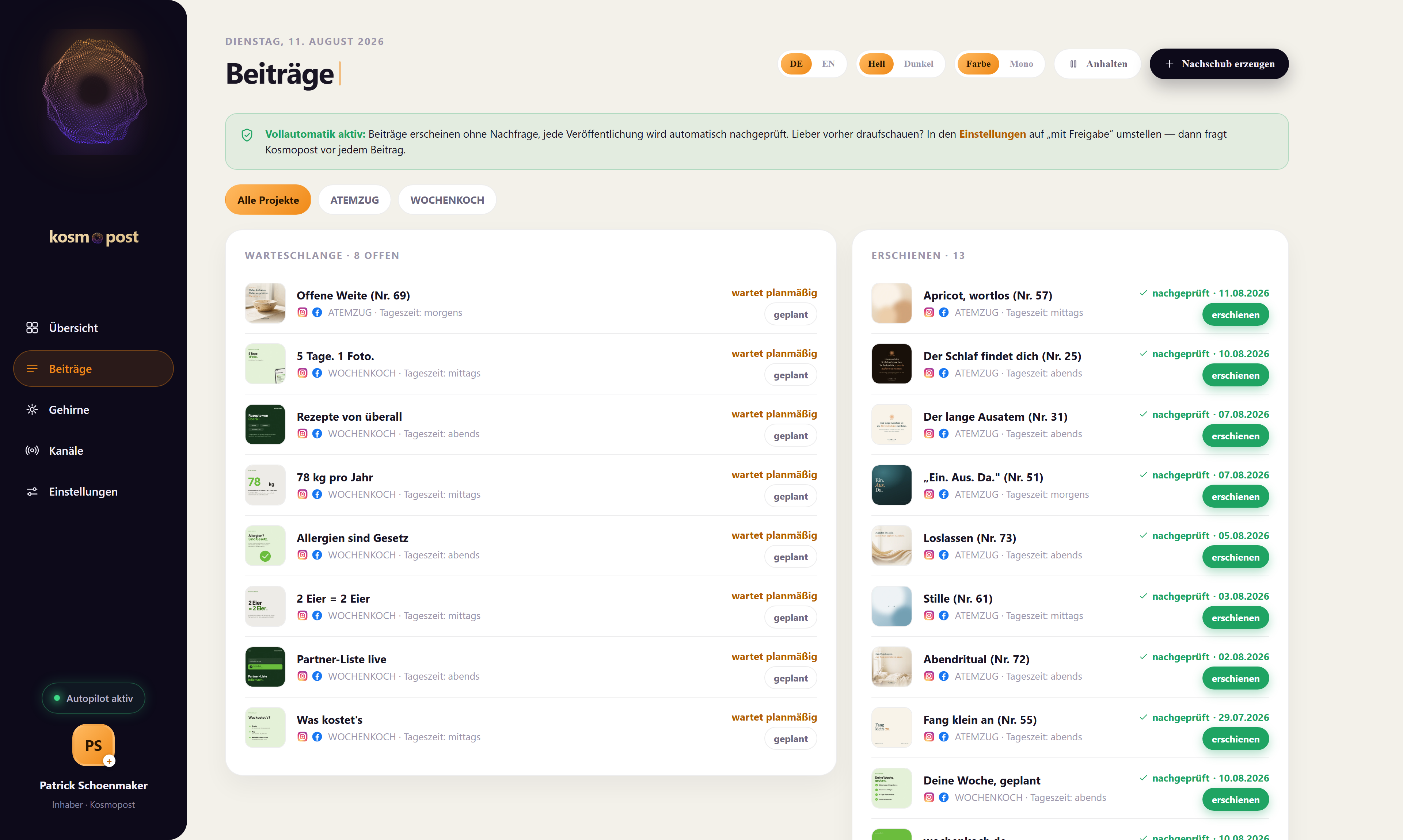Open Deine Woche, geplant post title

click(x=982, y=780)
